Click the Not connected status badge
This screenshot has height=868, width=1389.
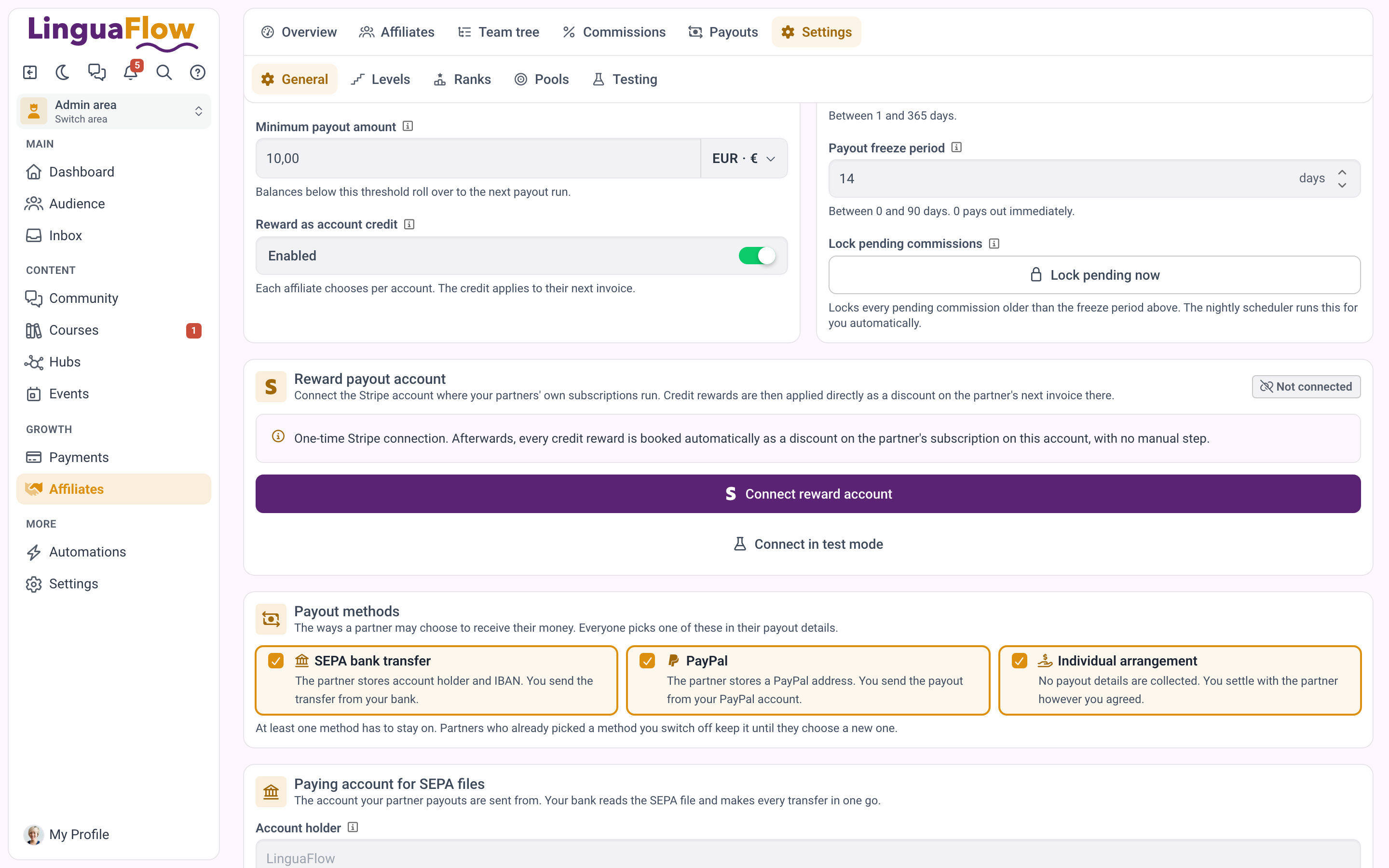pyautogui.click(x=1306, y=386)
